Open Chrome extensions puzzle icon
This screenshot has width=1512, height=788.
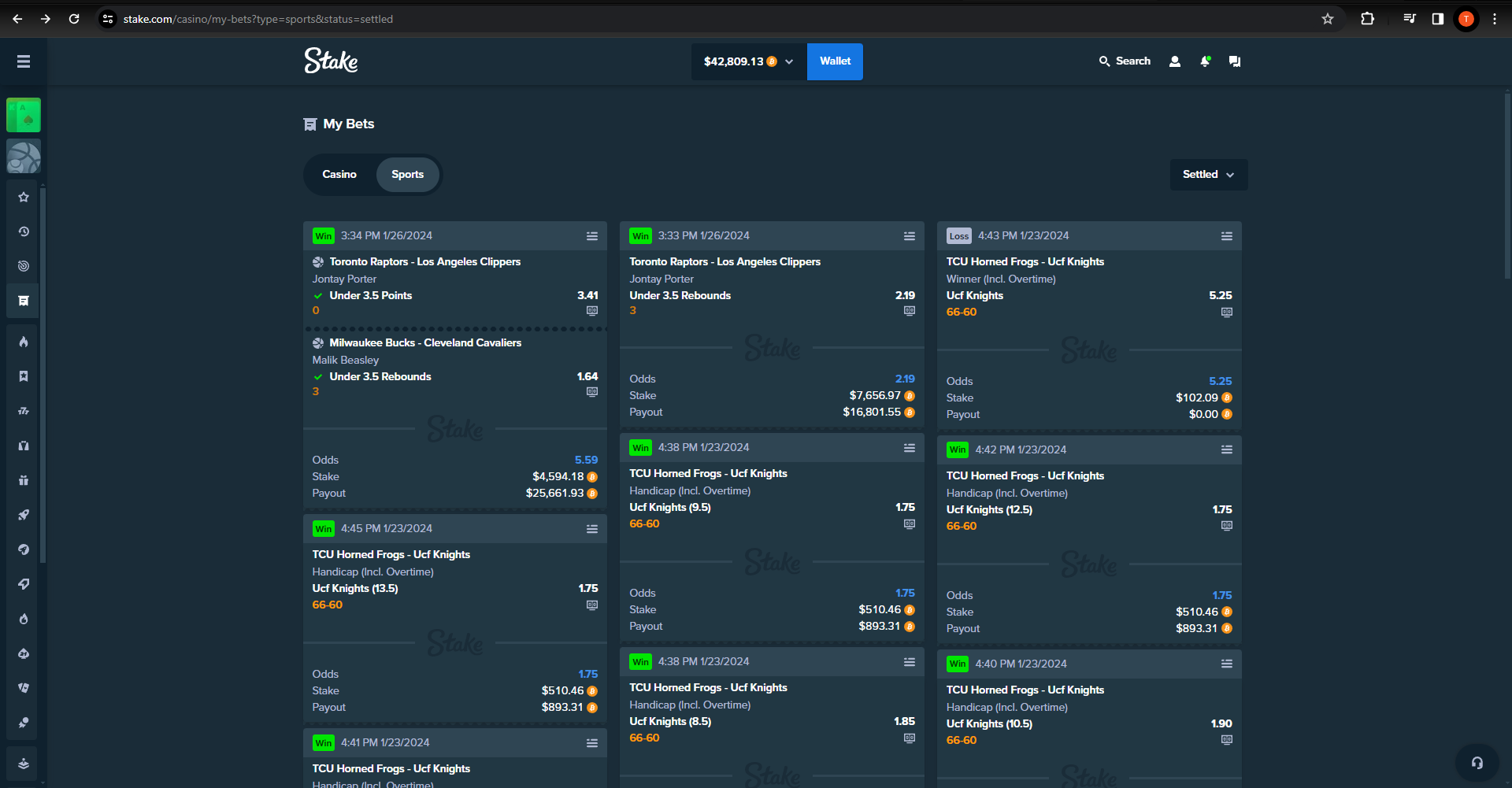(x=1368, y=19)
